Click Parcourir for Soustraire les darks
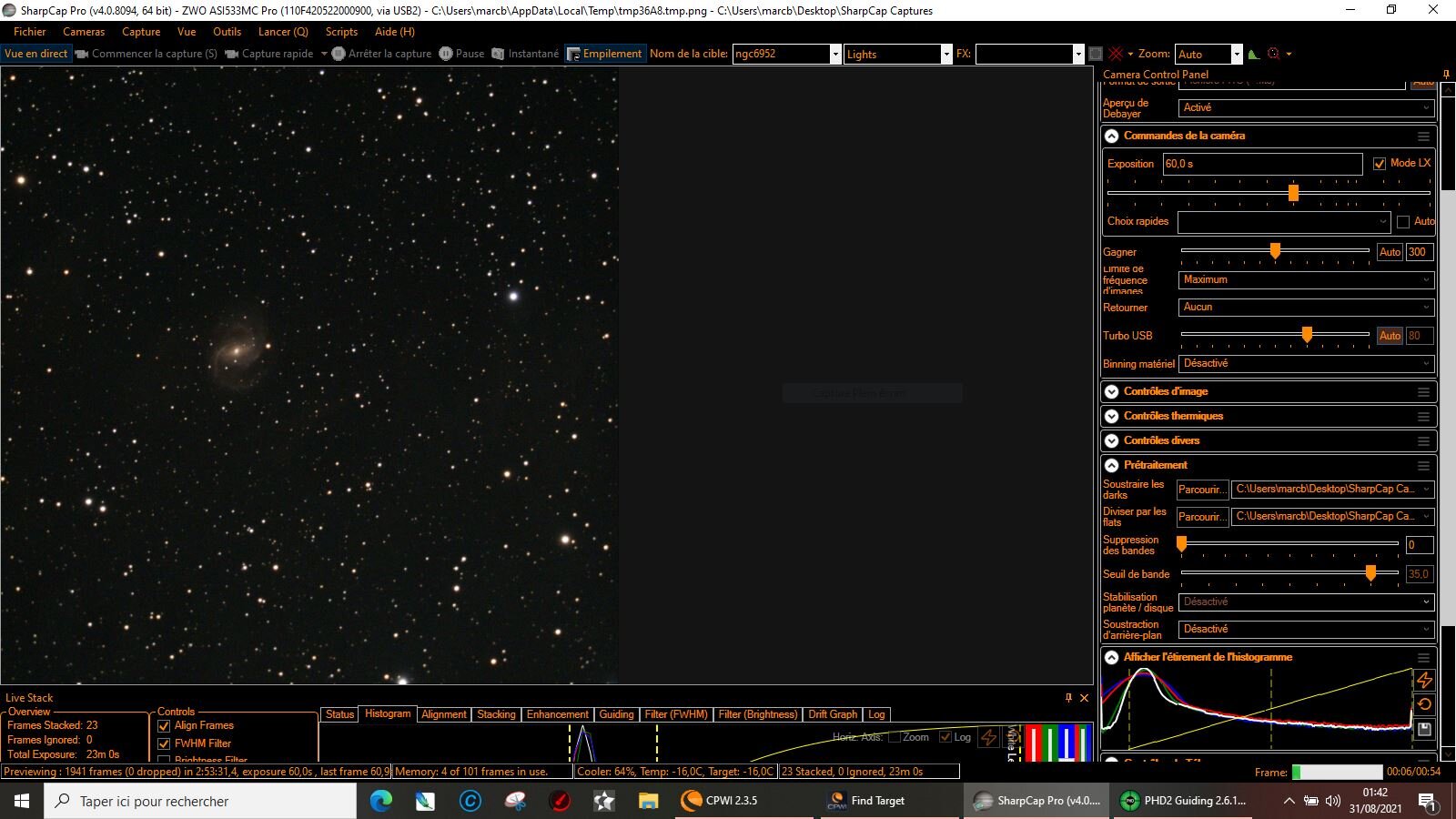 click(x=1202, y=490)
